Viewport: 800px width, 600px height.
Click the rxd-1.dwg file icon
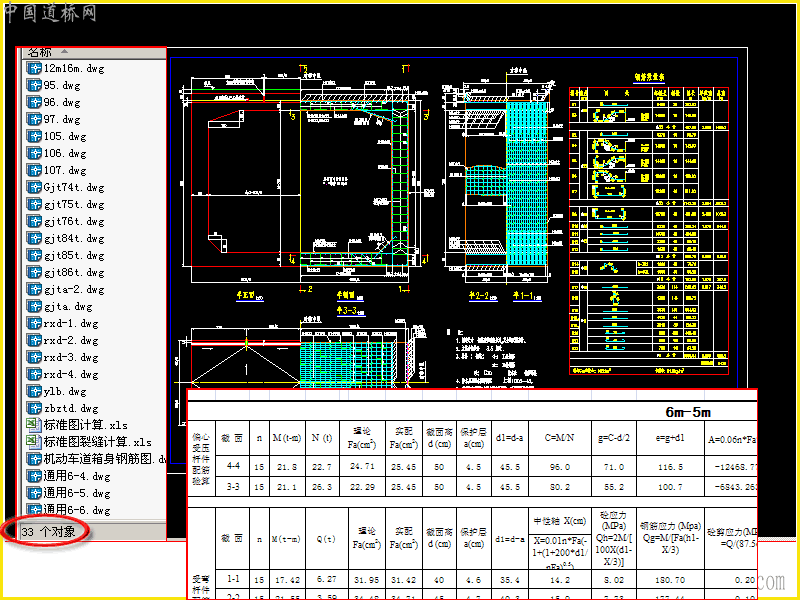click(34, 323)
